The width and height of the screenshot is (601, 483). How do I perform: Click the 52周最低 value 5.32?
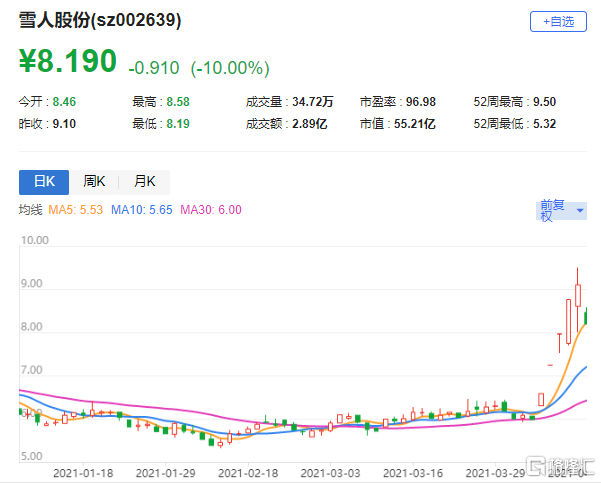(x=544, y=124)
